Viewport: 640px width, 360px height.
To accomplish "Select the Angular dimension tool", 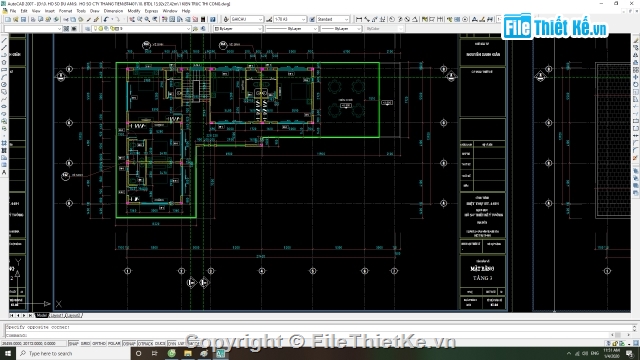I will 415,19.
